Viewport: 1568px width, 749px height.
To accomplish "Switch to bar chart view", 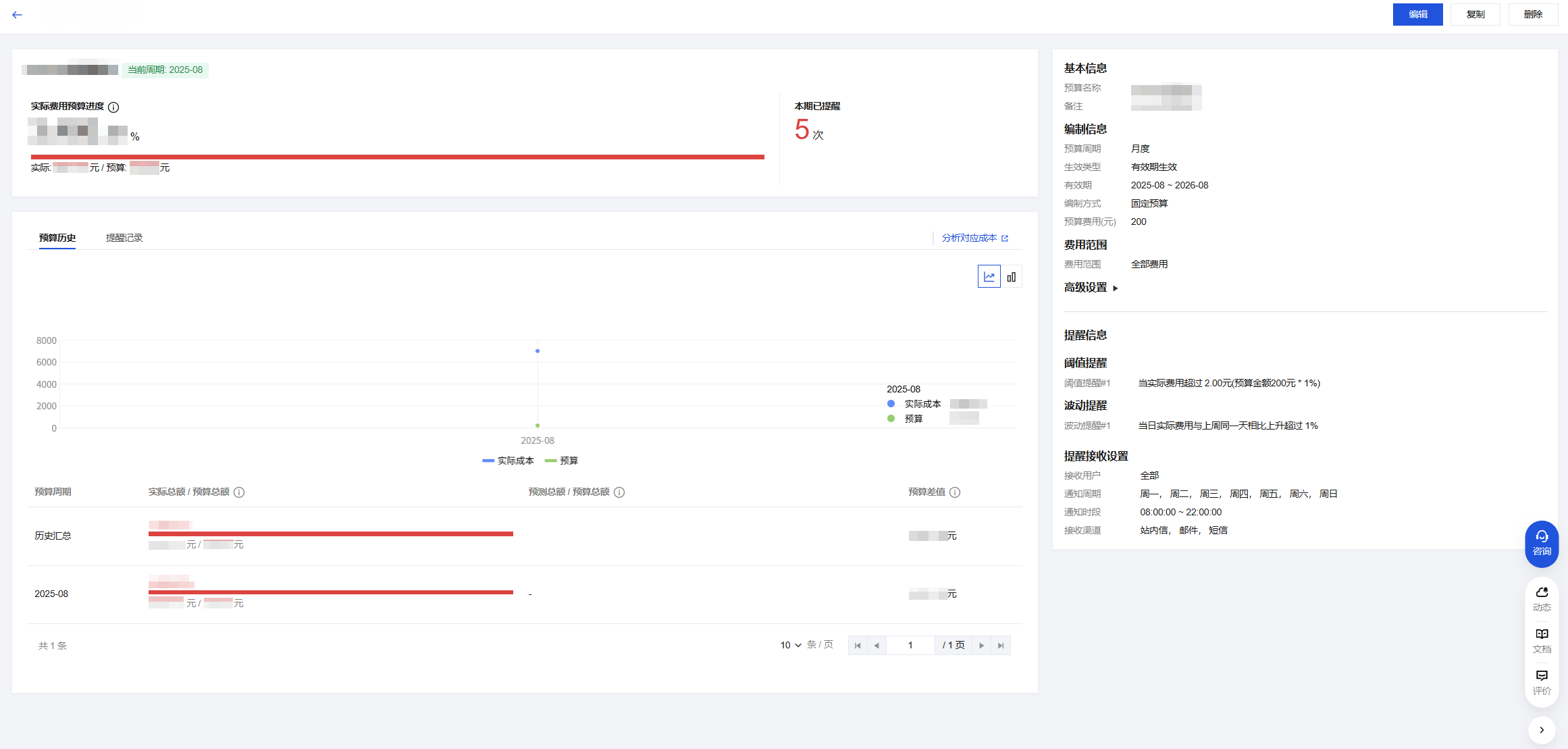I will tap(1011, 277).
